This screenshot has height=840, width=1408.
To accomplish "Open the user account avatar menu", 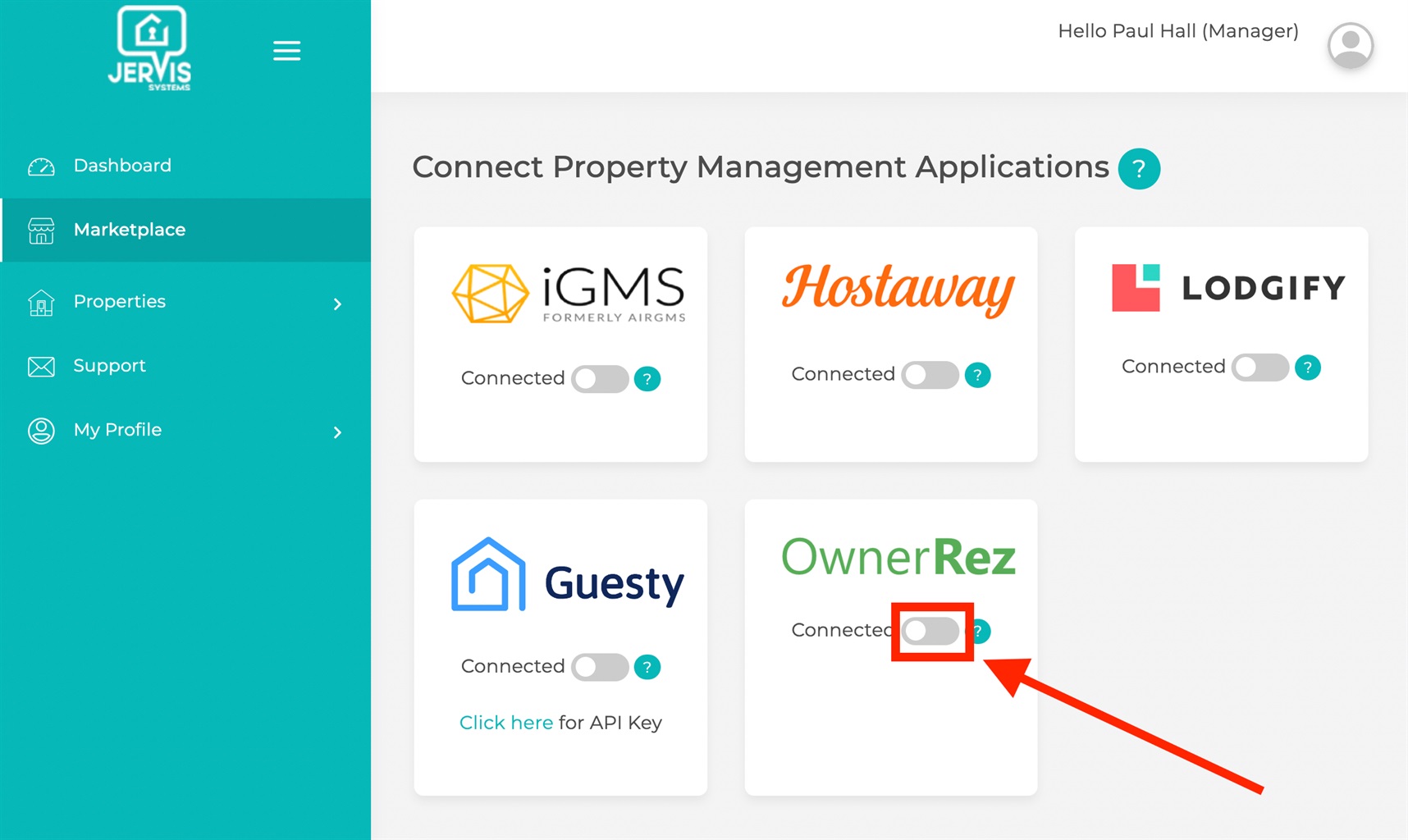I will pos(1349,46).
